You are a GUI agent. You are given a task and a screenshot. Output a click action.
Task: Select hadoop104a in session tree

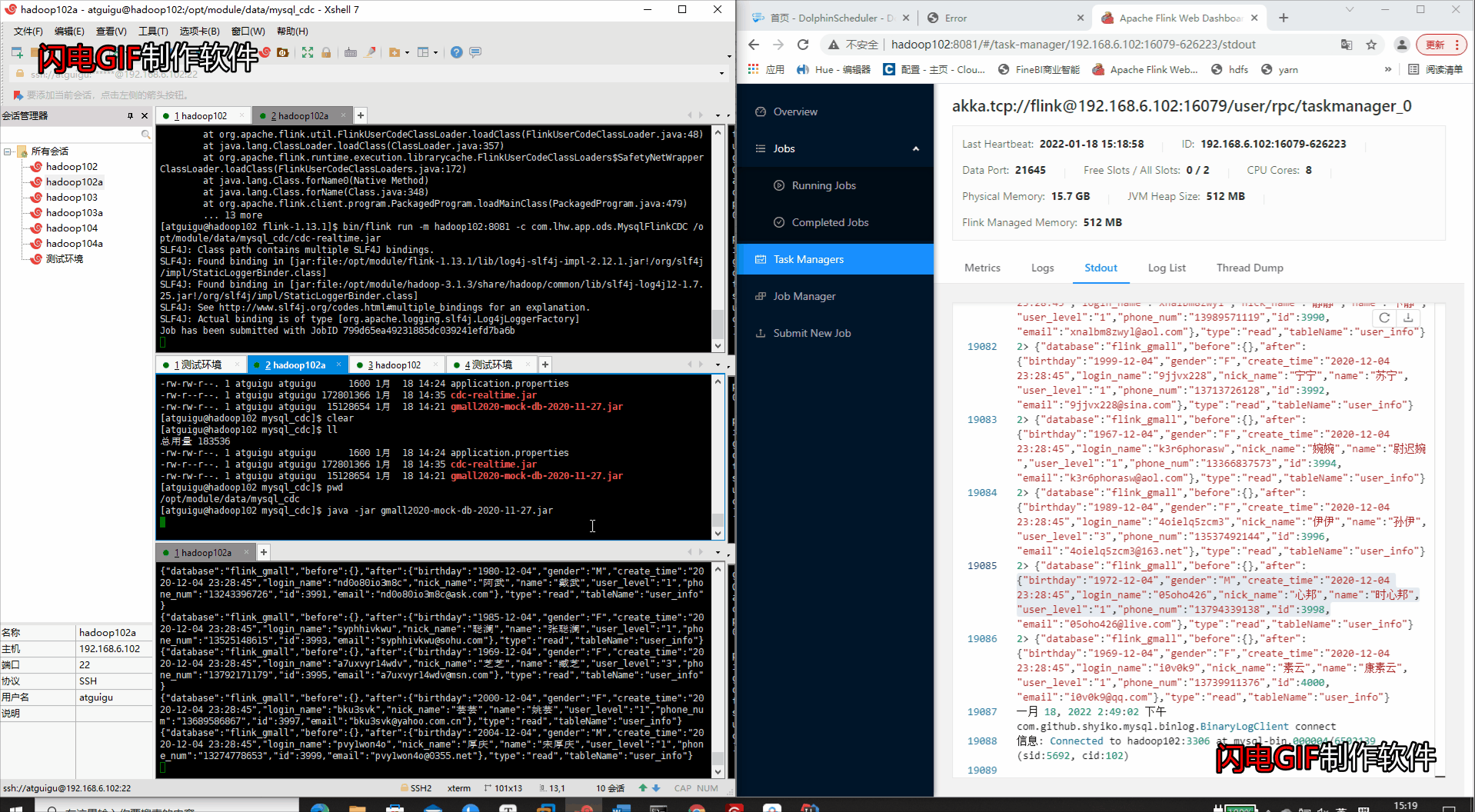74,244
